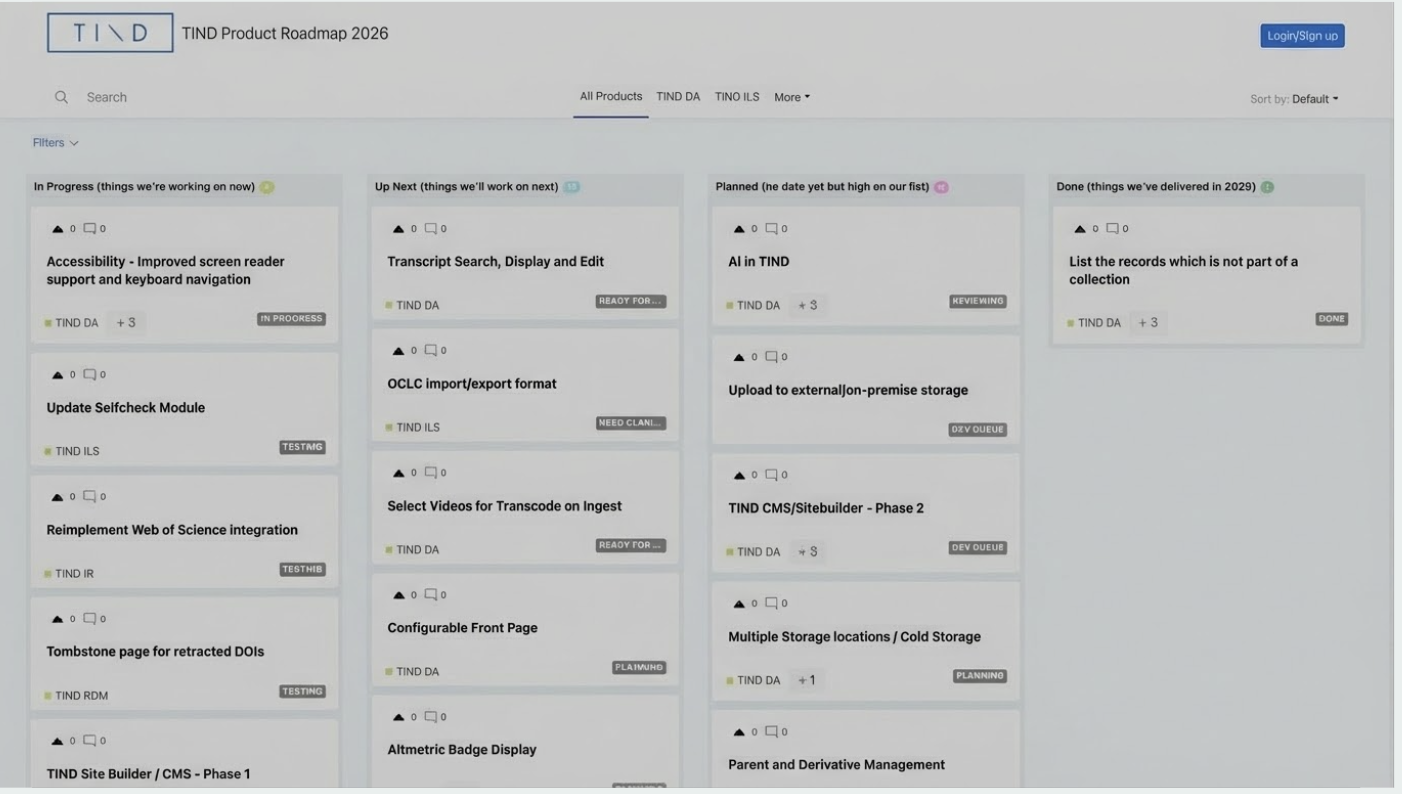Upvote "Transcript Search, Display and Edit"
Viewport: 1402px width, 794px height.
tap(397, 227)
